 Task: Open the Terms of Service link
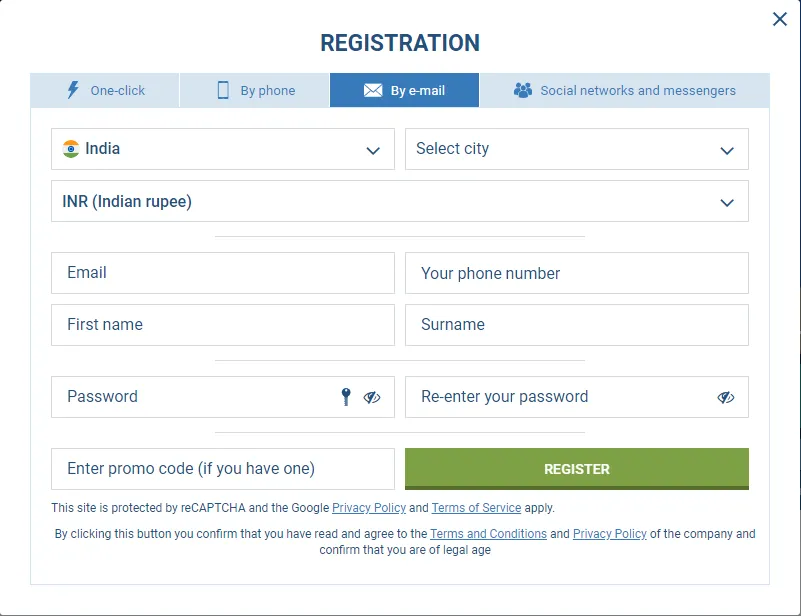click(476, 508)
